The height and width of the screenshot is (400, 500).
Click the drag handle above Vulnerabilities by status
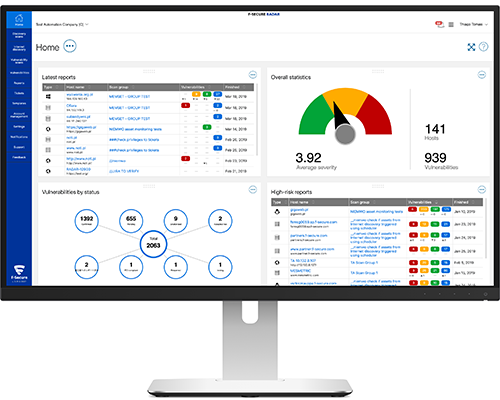point(149,186)
